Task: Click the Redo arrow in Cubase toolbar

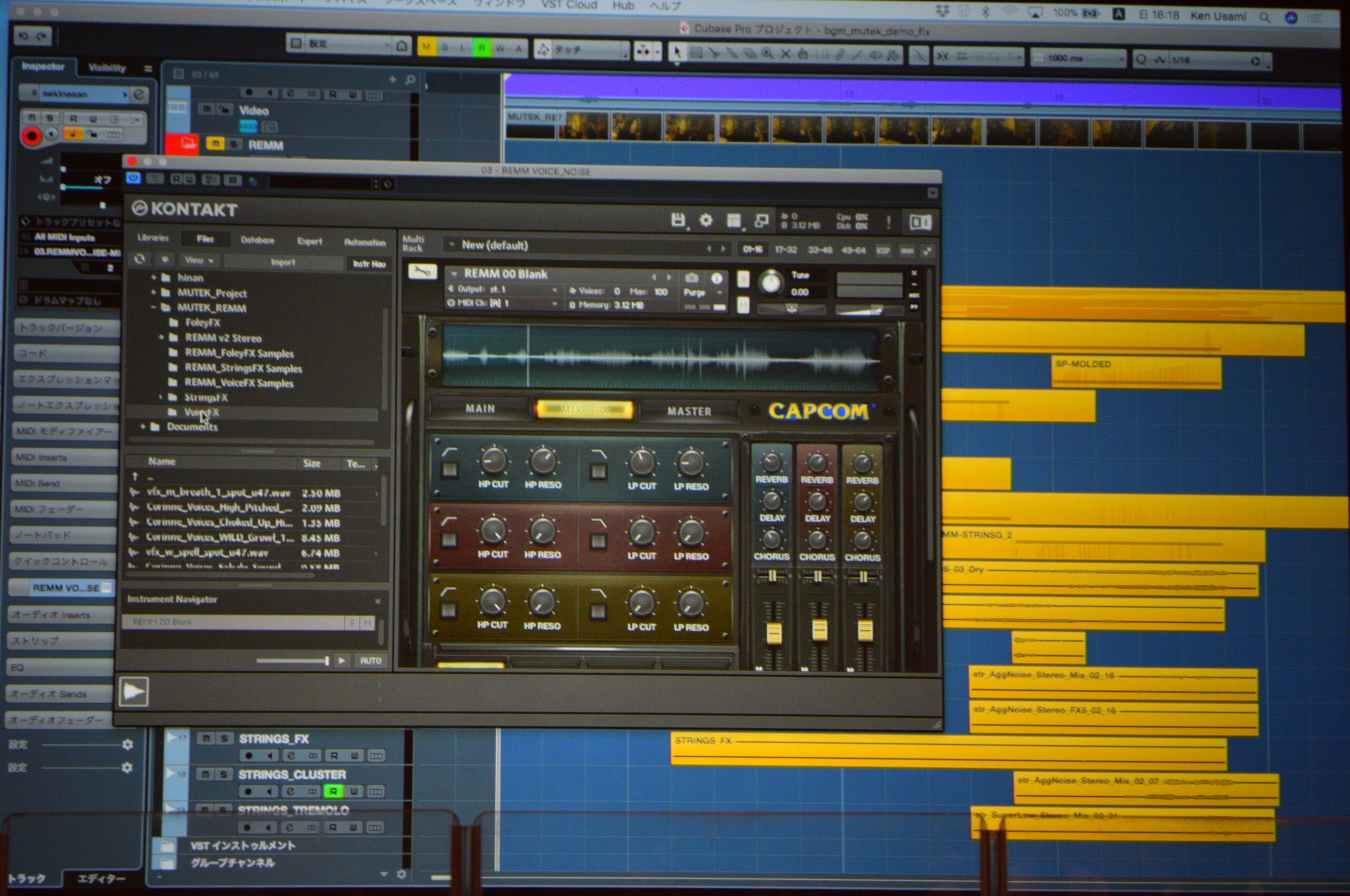Action: pos(41,37)
